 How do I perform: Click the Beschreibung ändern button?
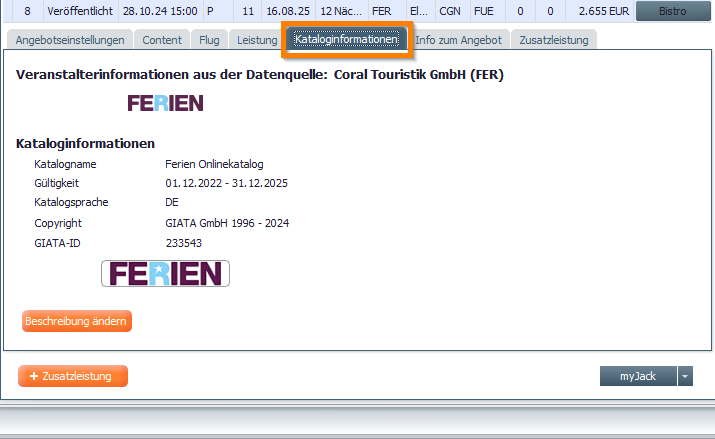coord(77,321)
